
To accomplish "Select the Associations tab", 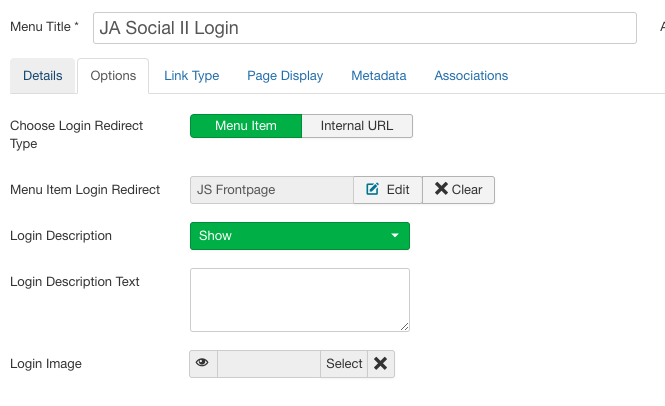I will [x=471, y=76].
